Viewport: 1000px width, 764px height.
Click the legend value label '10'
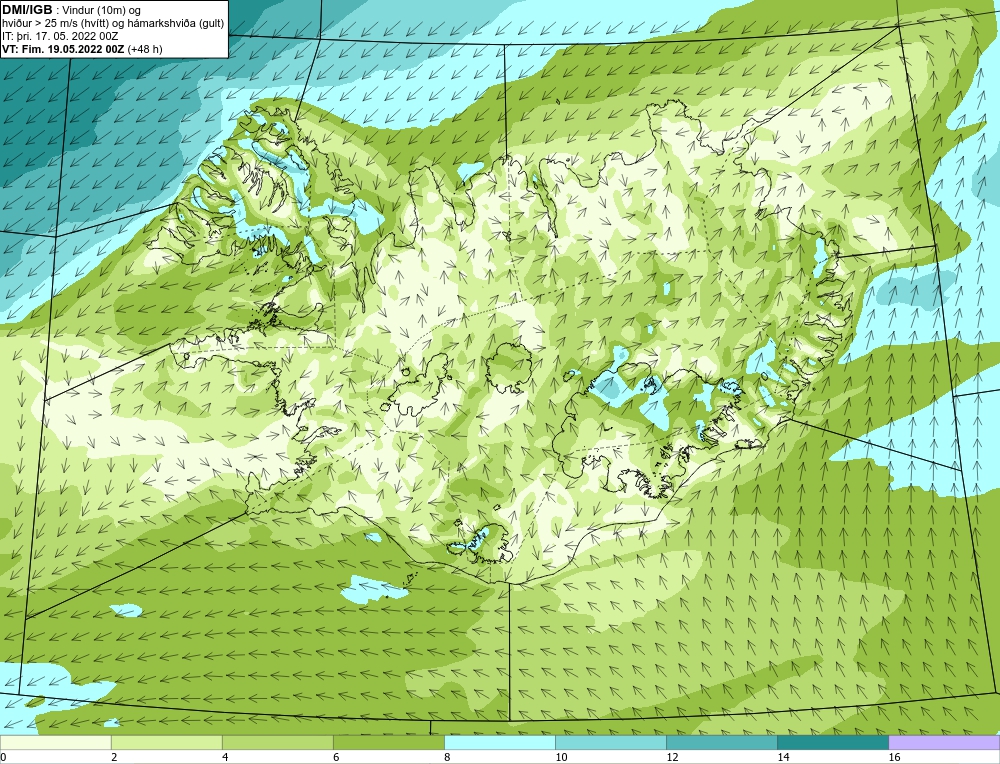561,757
